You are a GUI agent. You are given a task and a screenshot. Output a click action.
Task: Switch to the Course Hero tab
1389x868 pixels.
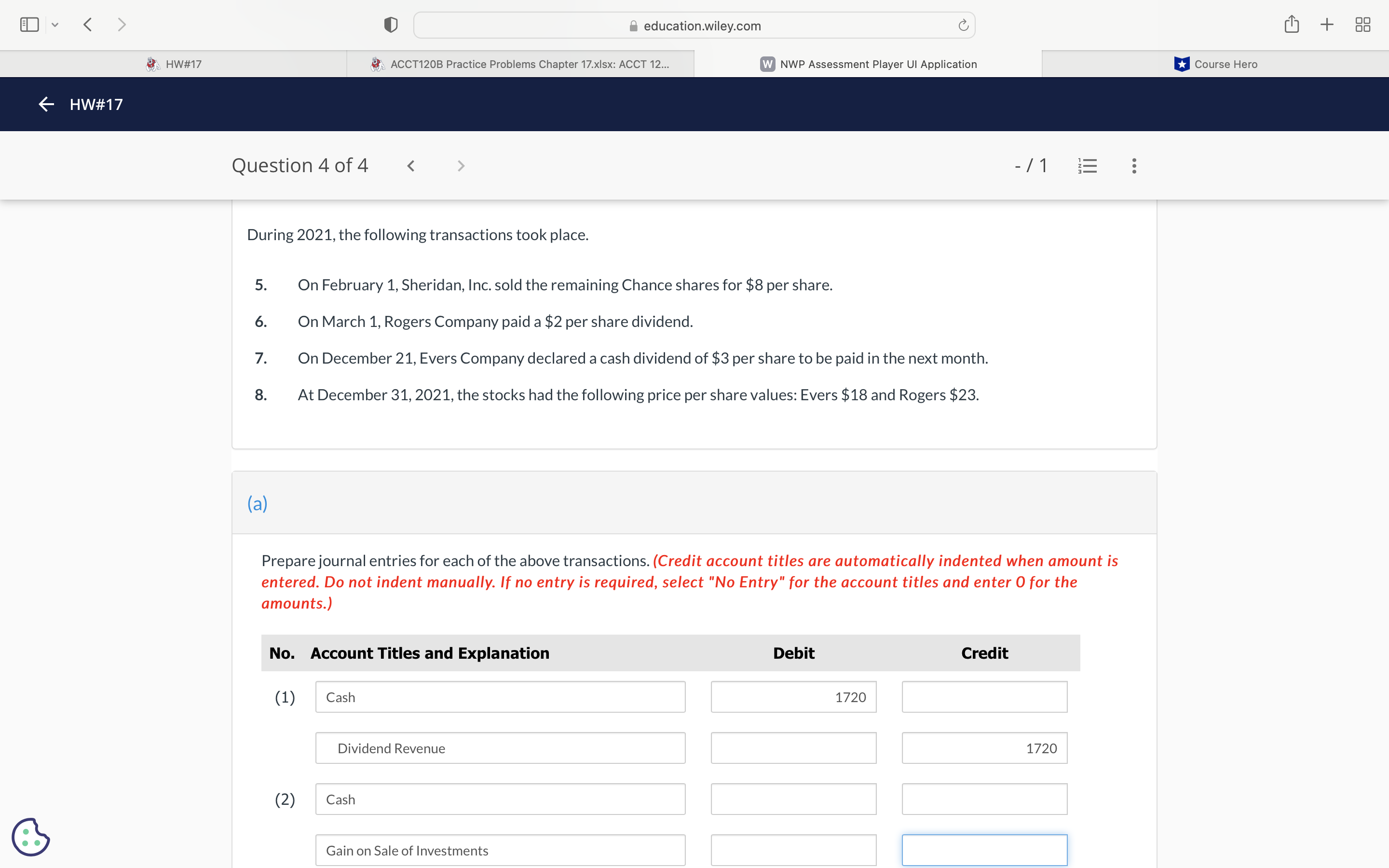1216,64
